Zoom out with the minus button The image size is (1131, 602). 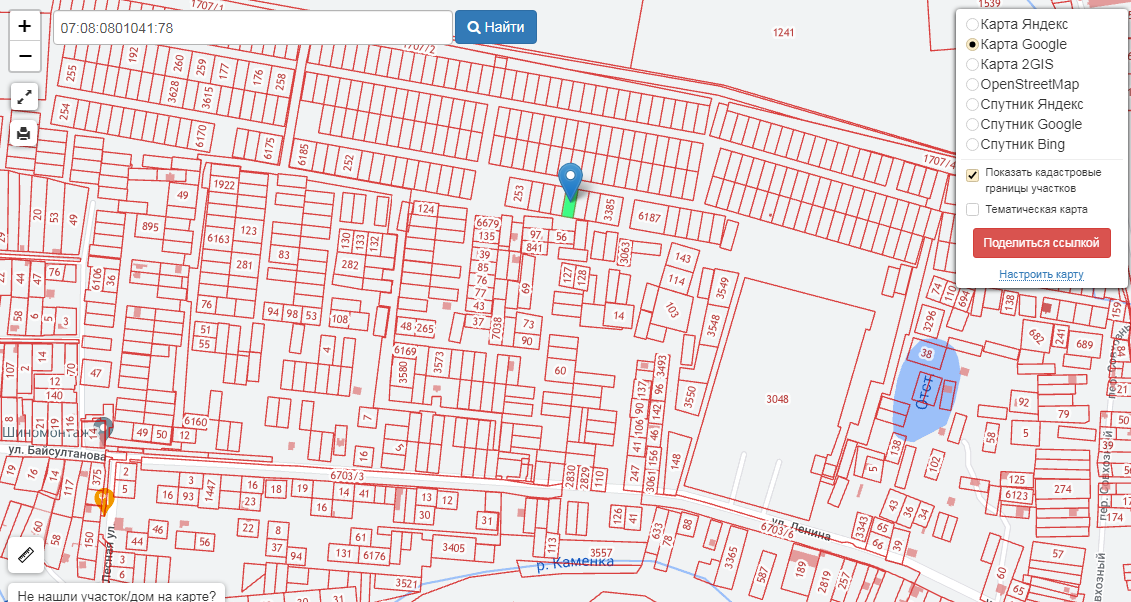(25, 56)
